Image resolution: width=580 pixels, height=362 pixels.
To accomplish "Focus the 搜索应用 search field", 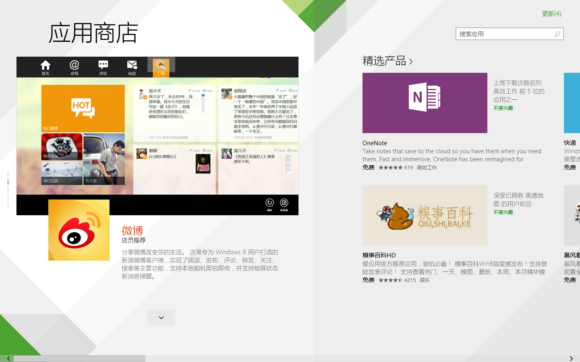I will 509,34.
